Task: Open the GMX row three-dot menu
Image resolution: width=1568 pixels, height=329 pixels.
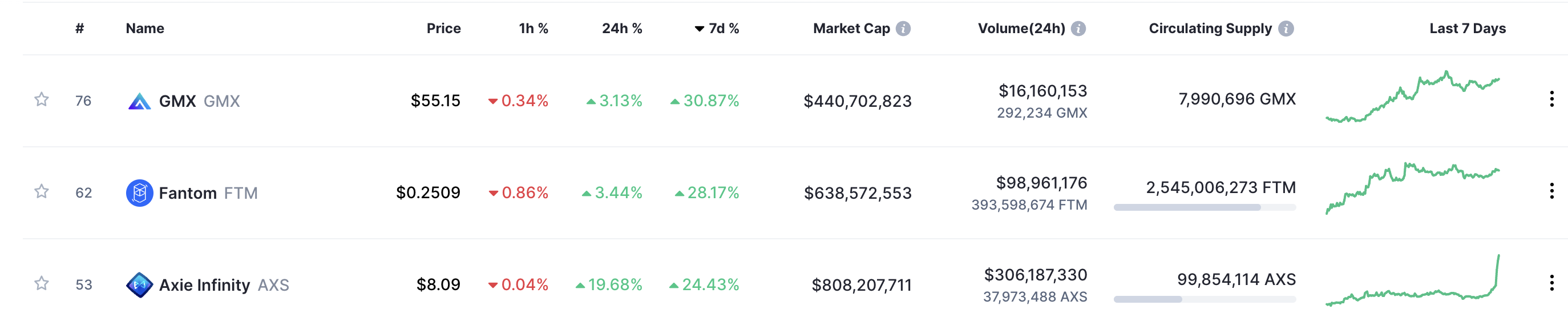Action: coord(1551,99)
